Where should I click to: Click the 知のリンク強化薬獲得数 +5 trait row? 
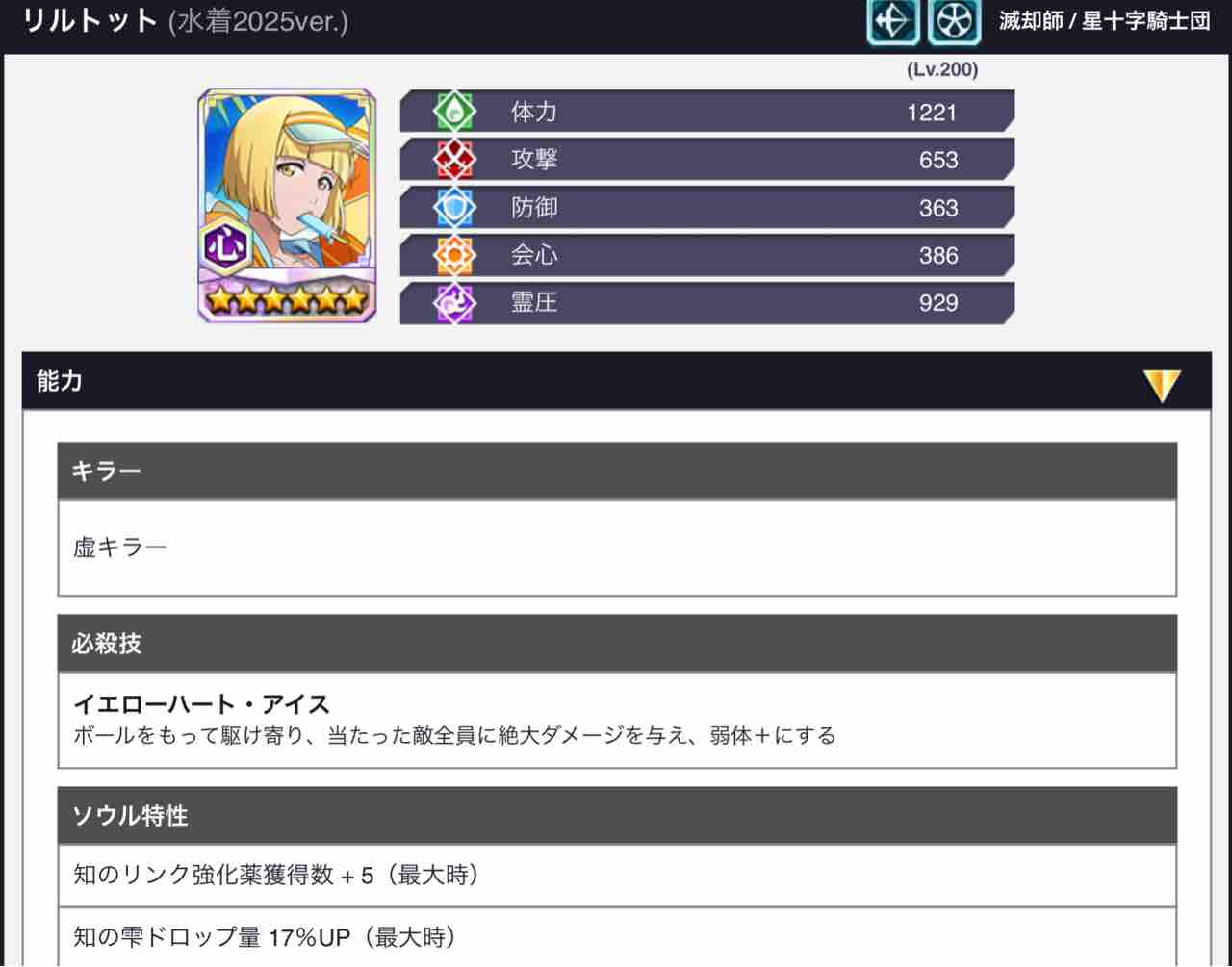(x=617, y=875)
